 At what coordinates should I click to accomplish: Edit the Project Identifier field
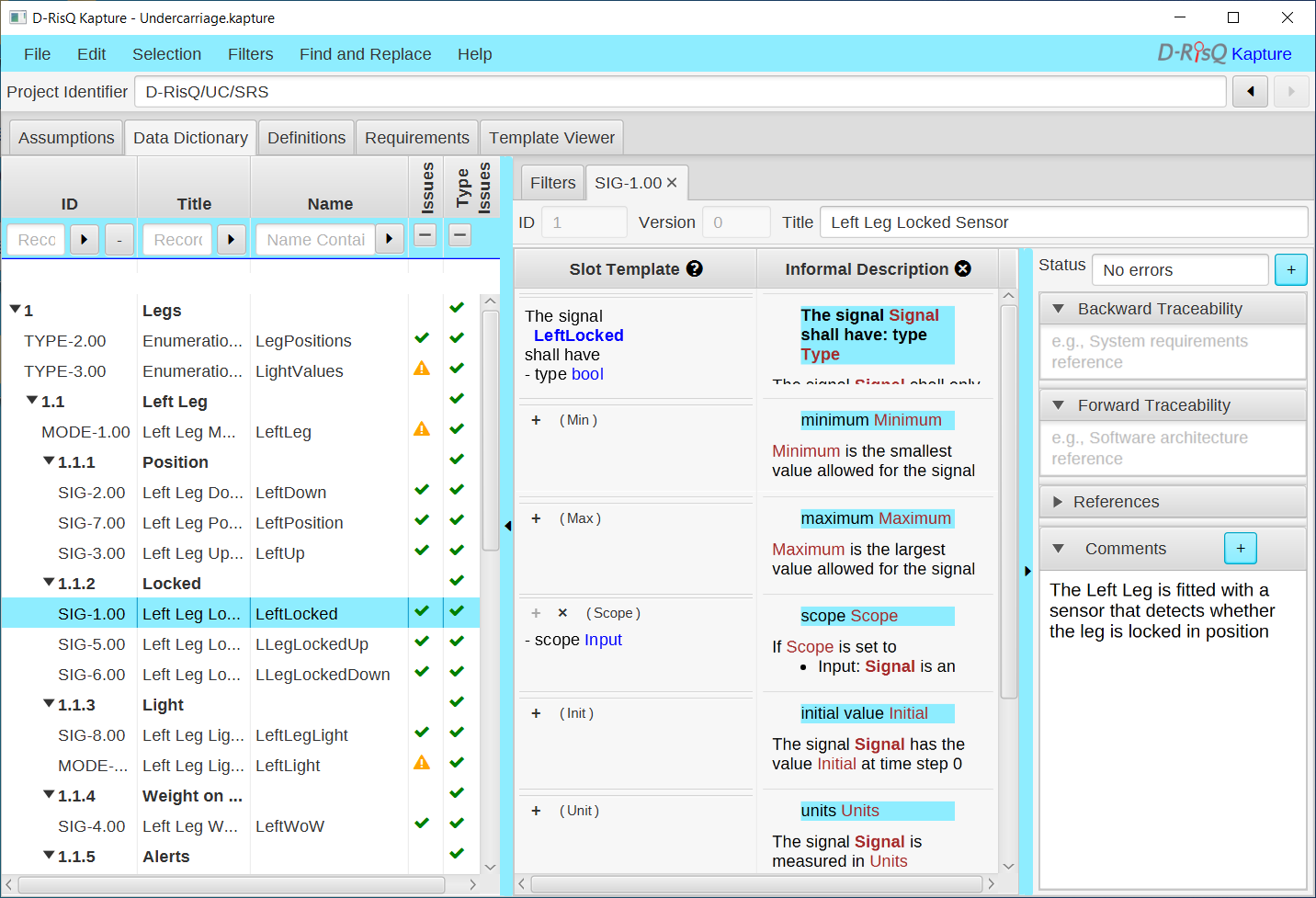coord(680,92)
